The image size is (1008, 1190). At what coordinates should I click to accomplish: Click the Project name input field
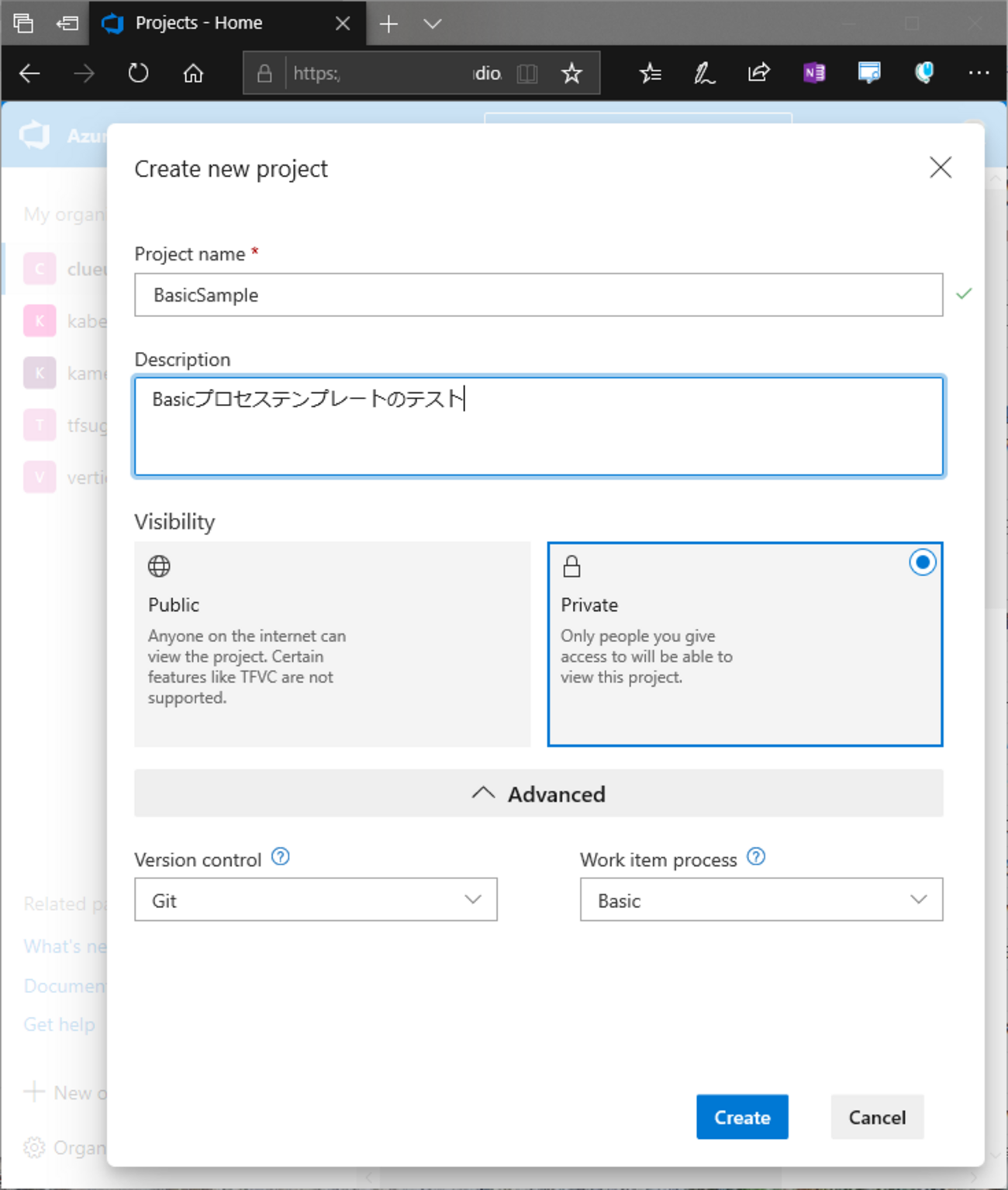538,295
